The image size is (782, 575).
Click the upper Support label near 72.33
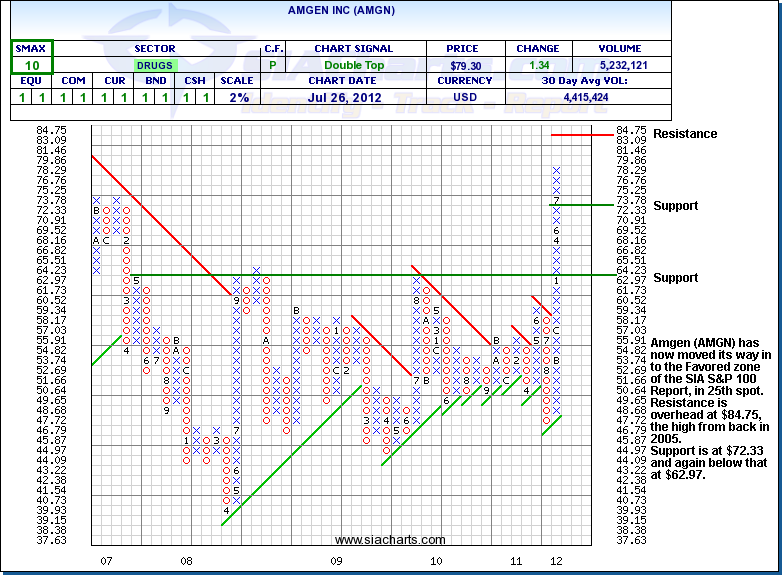[675, 206]
